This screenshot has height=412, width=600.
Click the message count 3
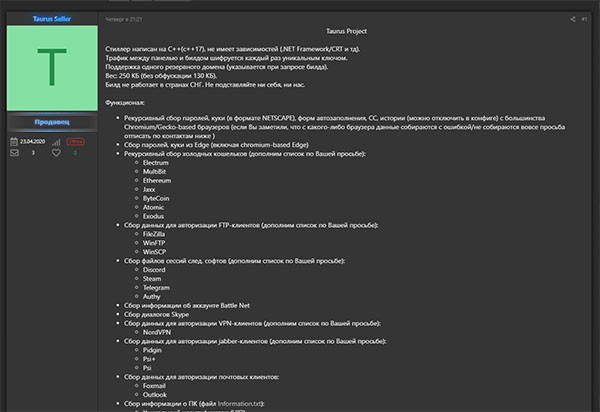coord(33,153)
